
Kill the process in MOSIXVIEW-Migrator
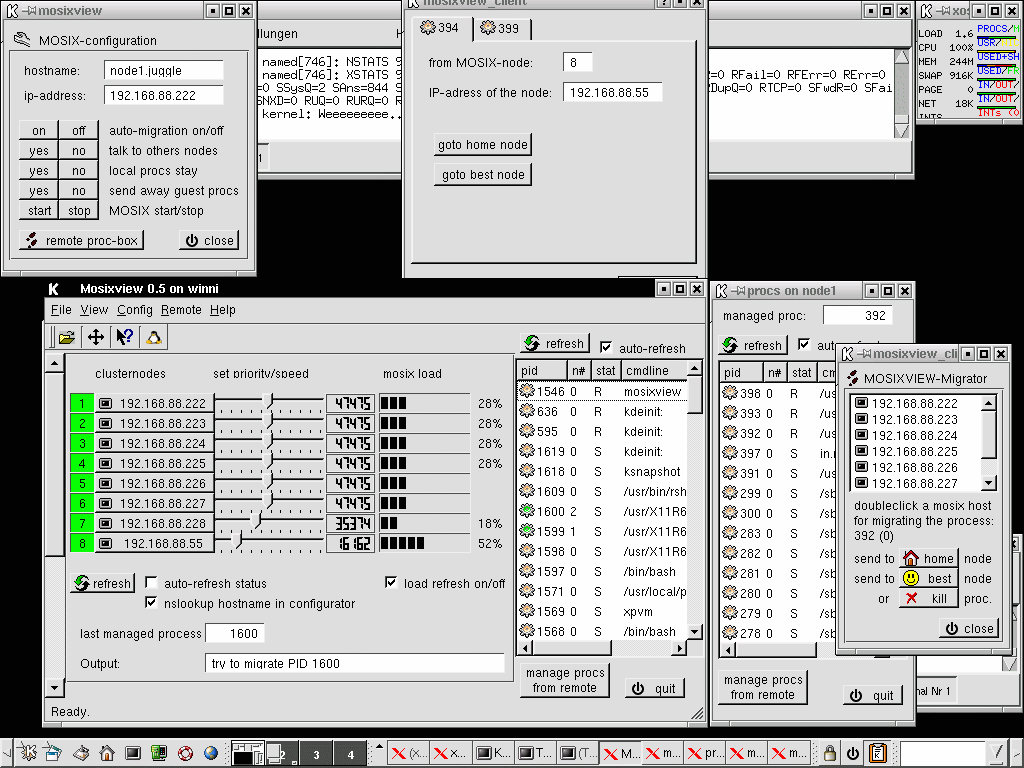coord(929,598)
